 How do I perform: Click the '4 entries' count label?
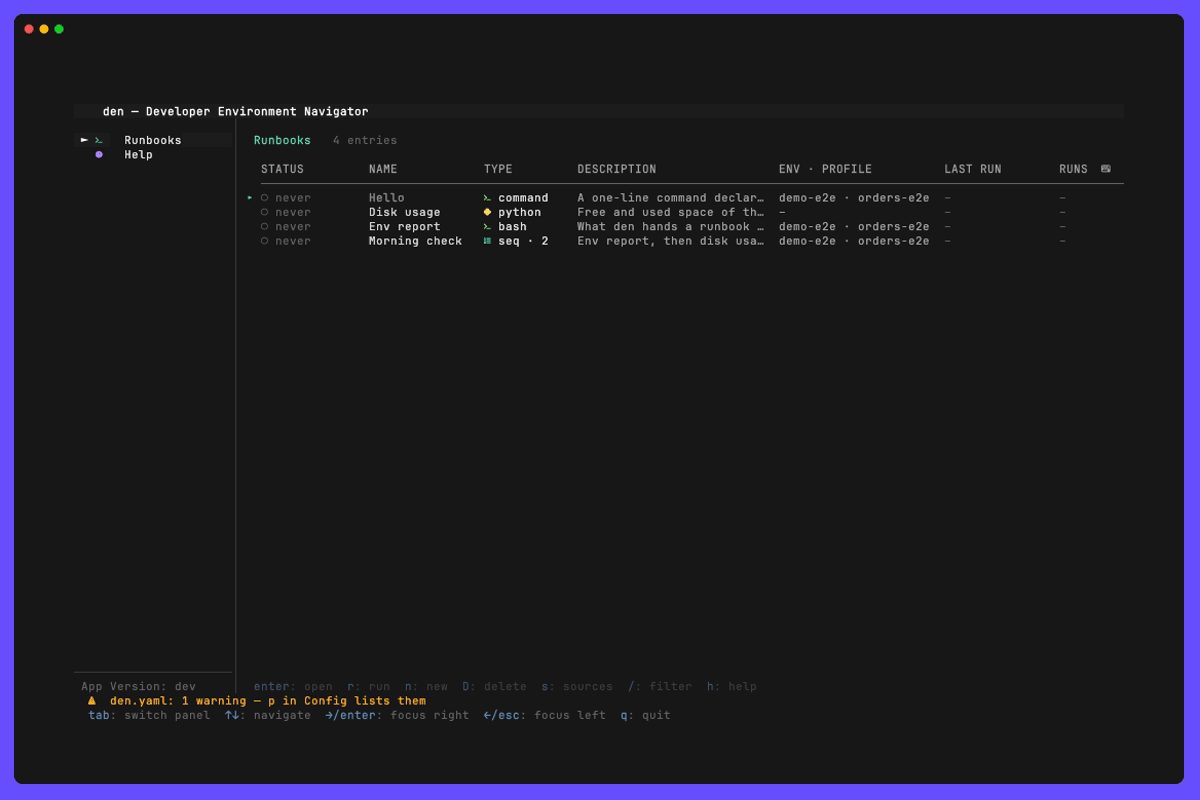365,140
